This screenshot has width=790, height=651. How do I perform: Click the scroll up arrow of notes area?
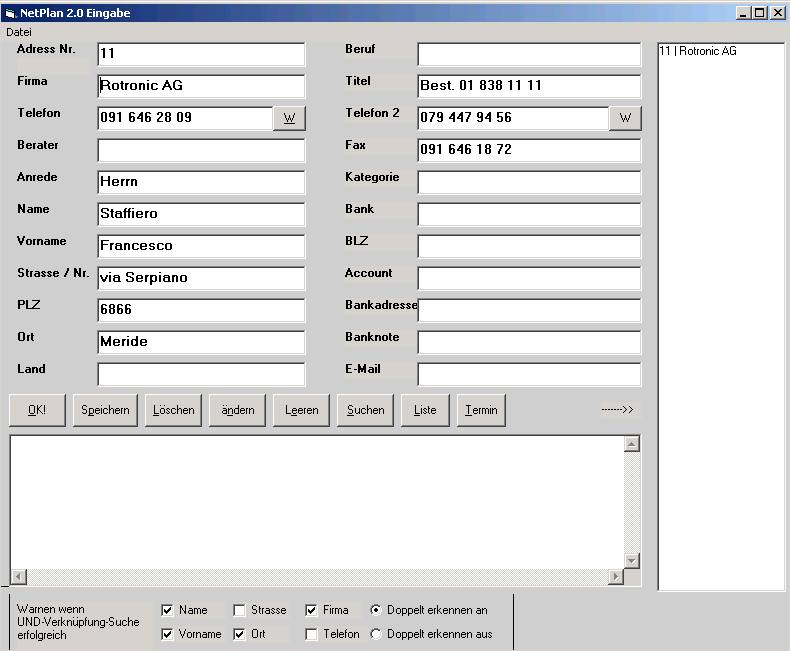632,444
